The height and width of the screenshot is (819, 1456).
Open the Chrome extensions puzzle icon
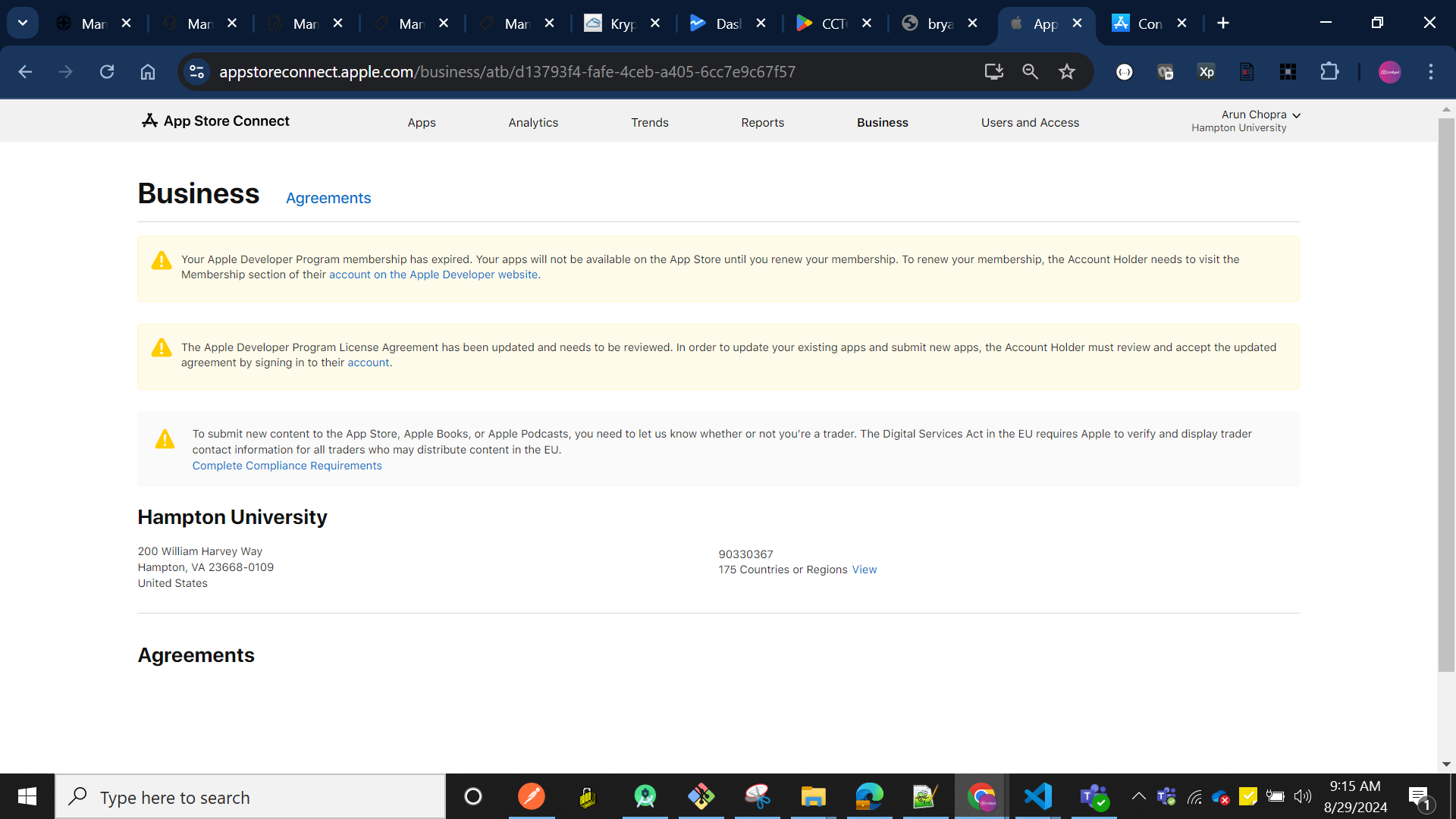coord(1329,72)
